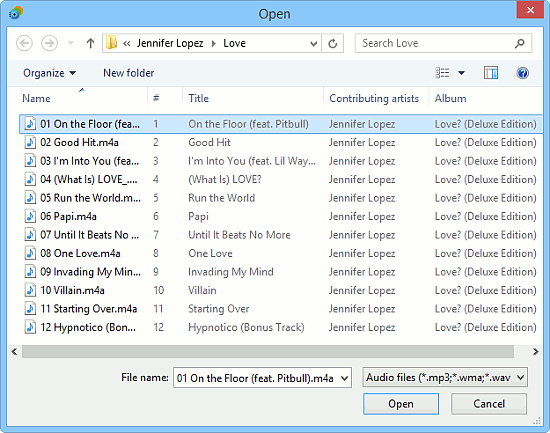Click the File name input field
This screenshot has height=433, width=550.
pos(256,378)
